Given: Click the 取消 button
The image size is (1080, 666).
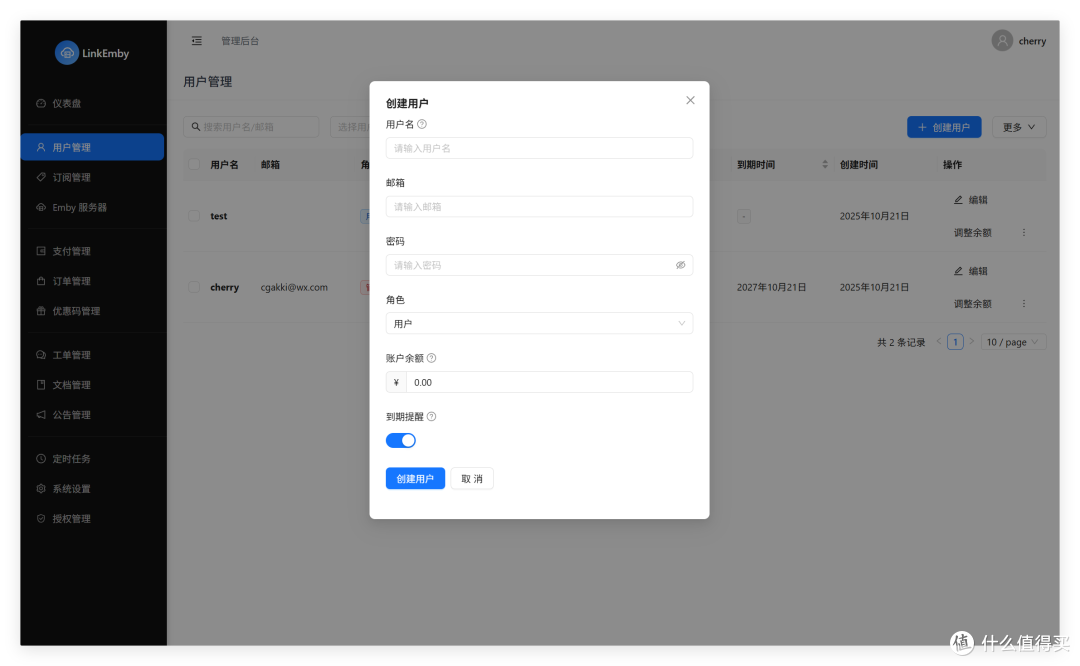Looking at the screenshot, I should (472, 479).
